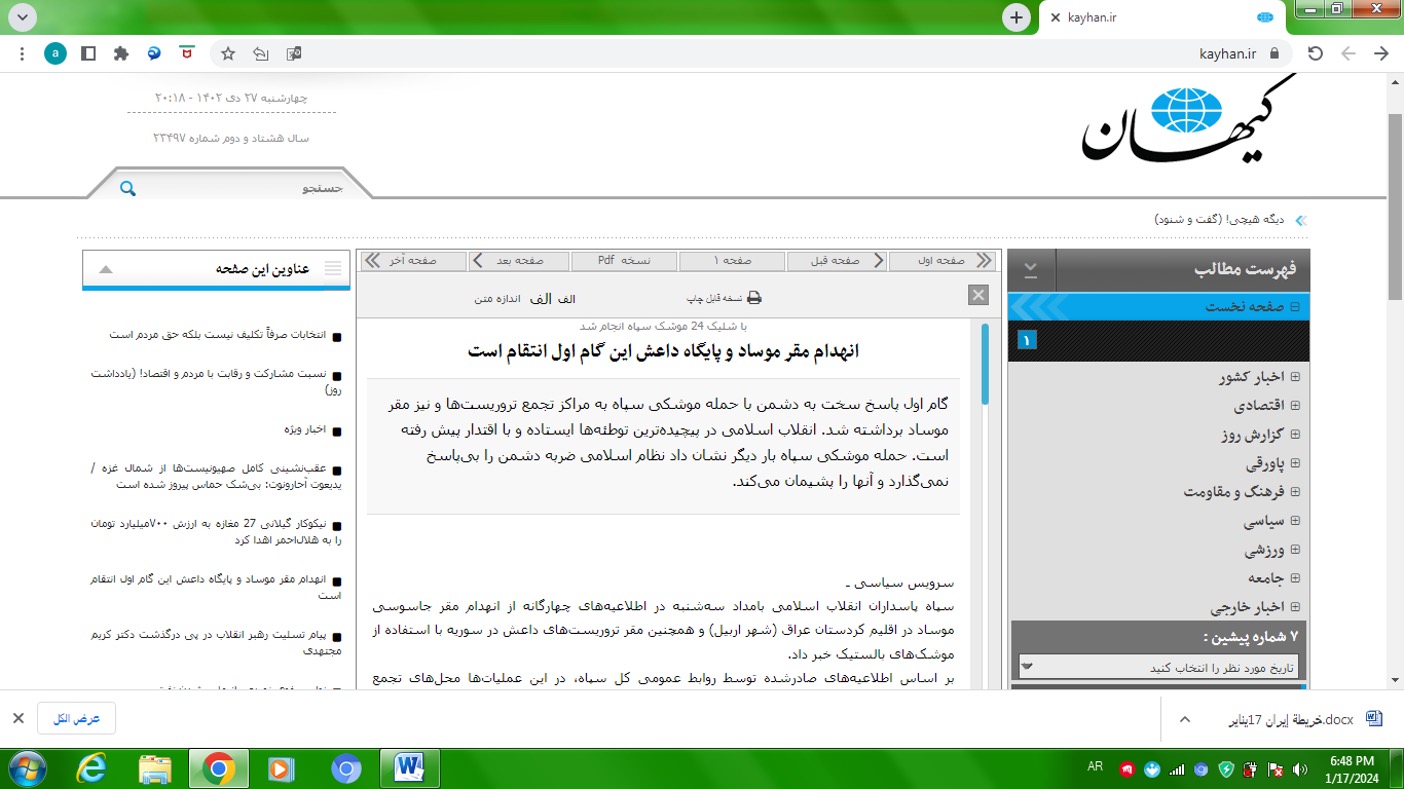Click the article's blue vertical scrollbar
Viewport: 1404px width, 789px height.
click(985, 365)
